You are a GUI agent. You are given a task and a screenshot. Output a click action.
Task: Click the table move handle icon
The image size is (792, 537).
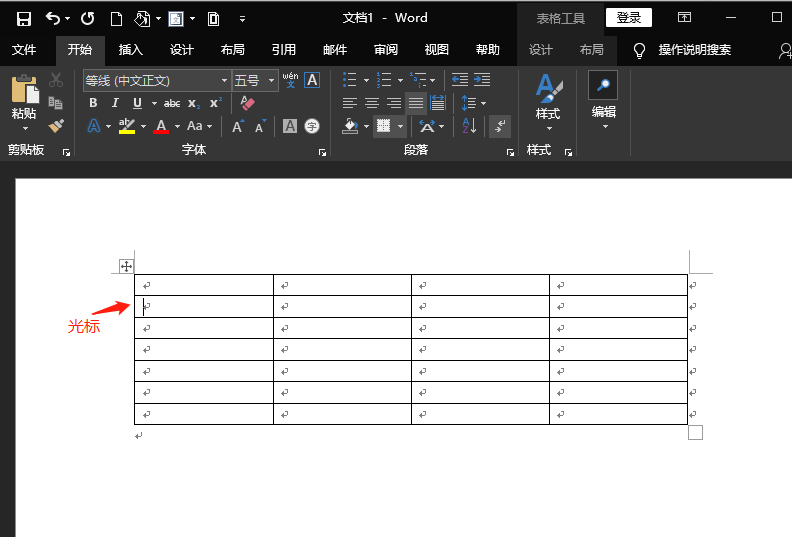(126, 266)
